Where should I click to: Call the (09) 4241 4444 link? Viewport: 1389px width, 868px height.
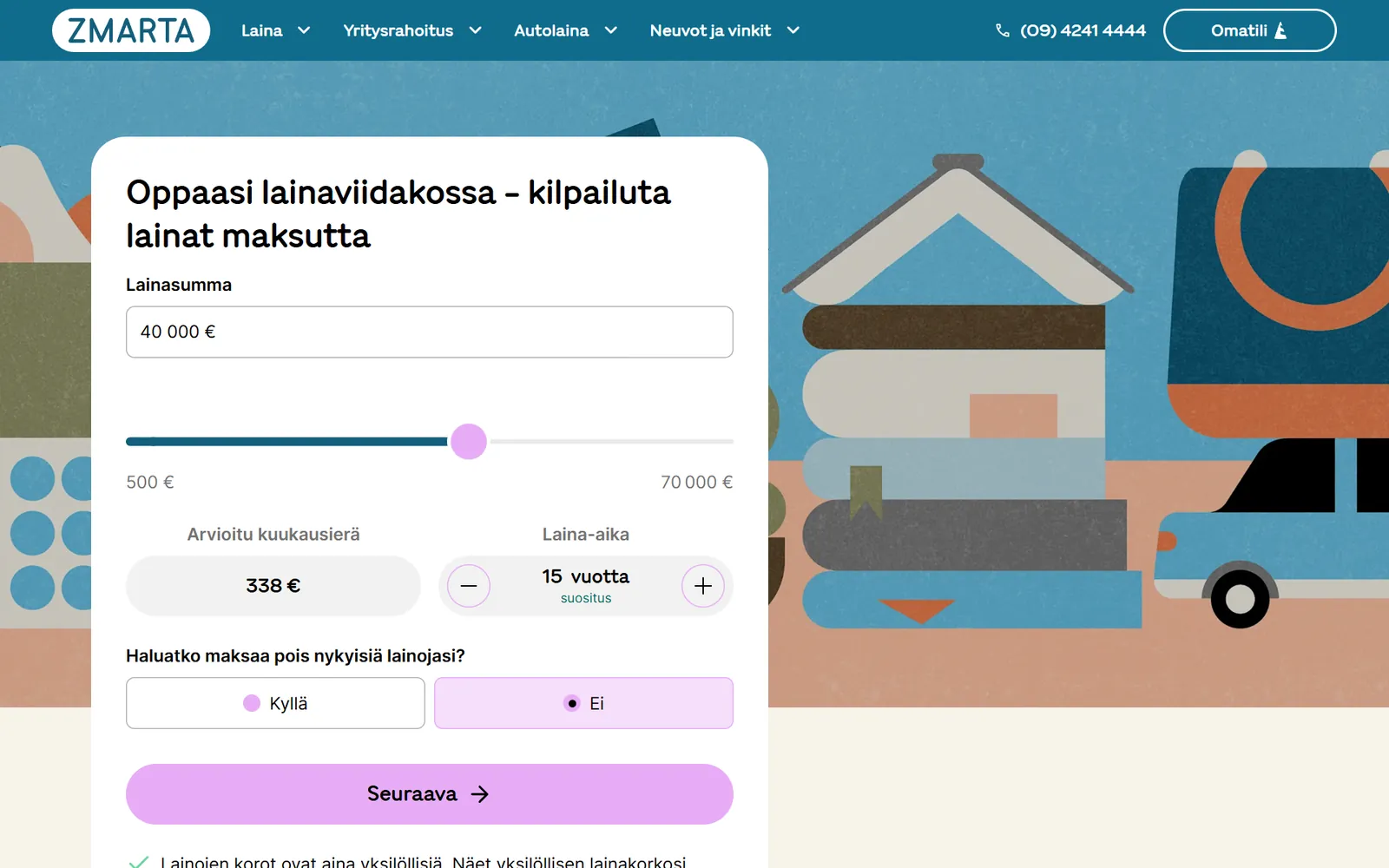click(1083, 30)
